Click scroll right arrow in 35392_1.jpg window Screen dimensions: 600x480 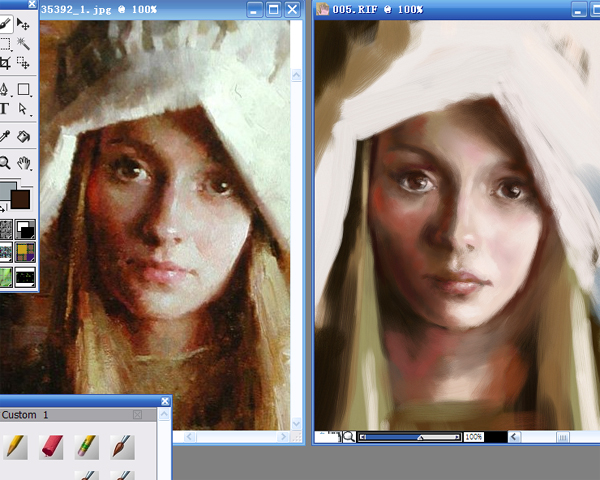point(284,437)
